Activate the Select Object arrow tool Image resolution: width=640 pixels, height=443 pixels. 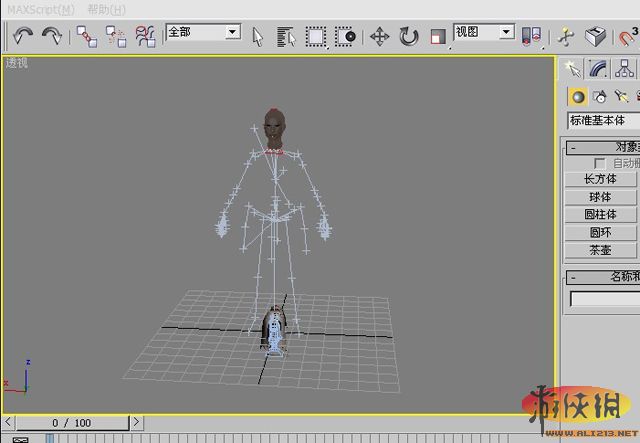point(257,36)
